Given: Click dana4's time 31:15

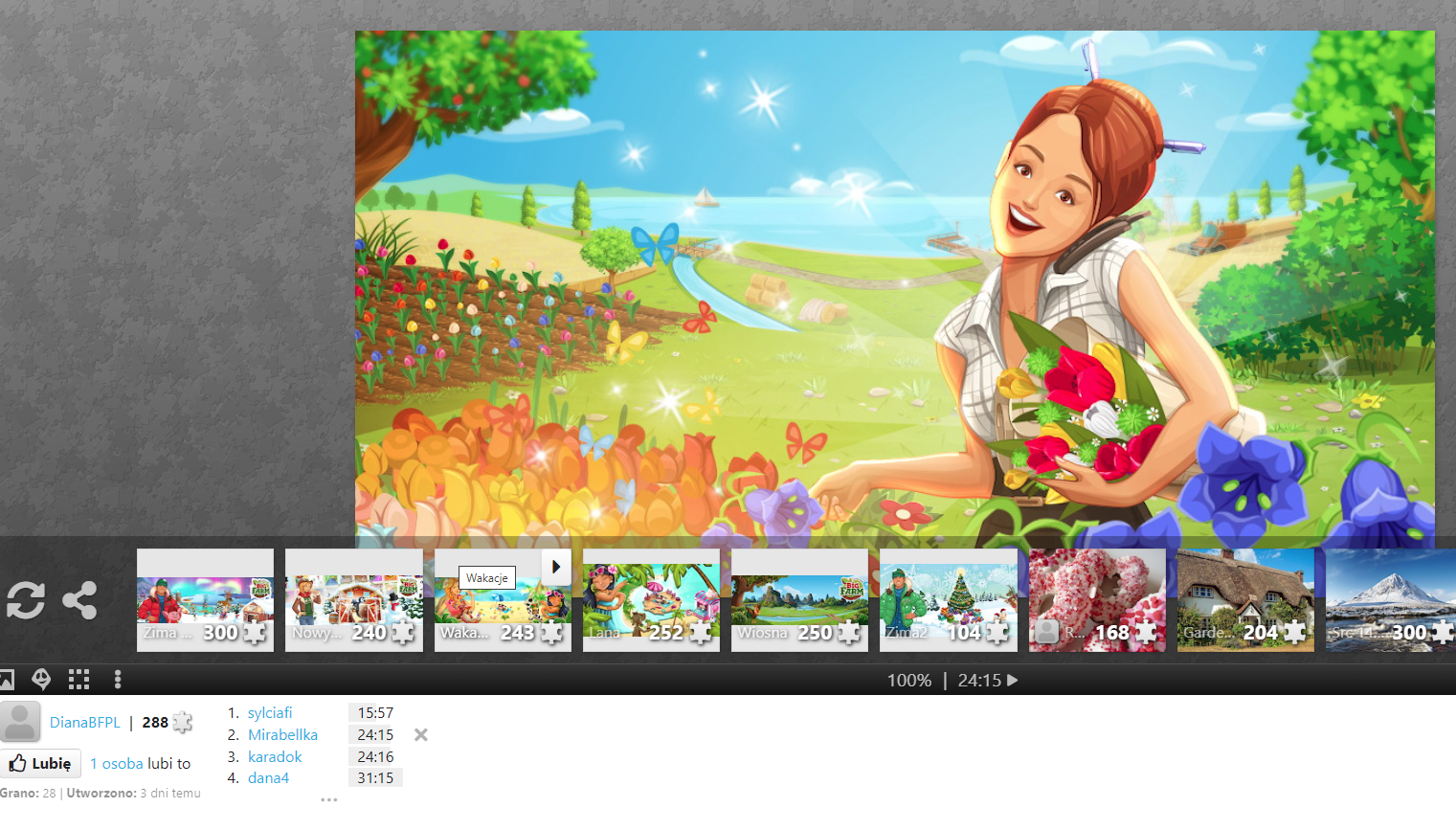Looking at the screenshot, I should click(375, 778).
